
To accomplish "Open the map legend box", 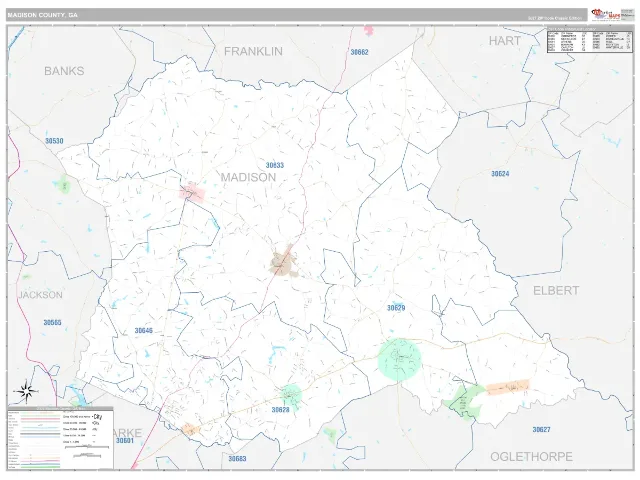I will tap(60, 438).
